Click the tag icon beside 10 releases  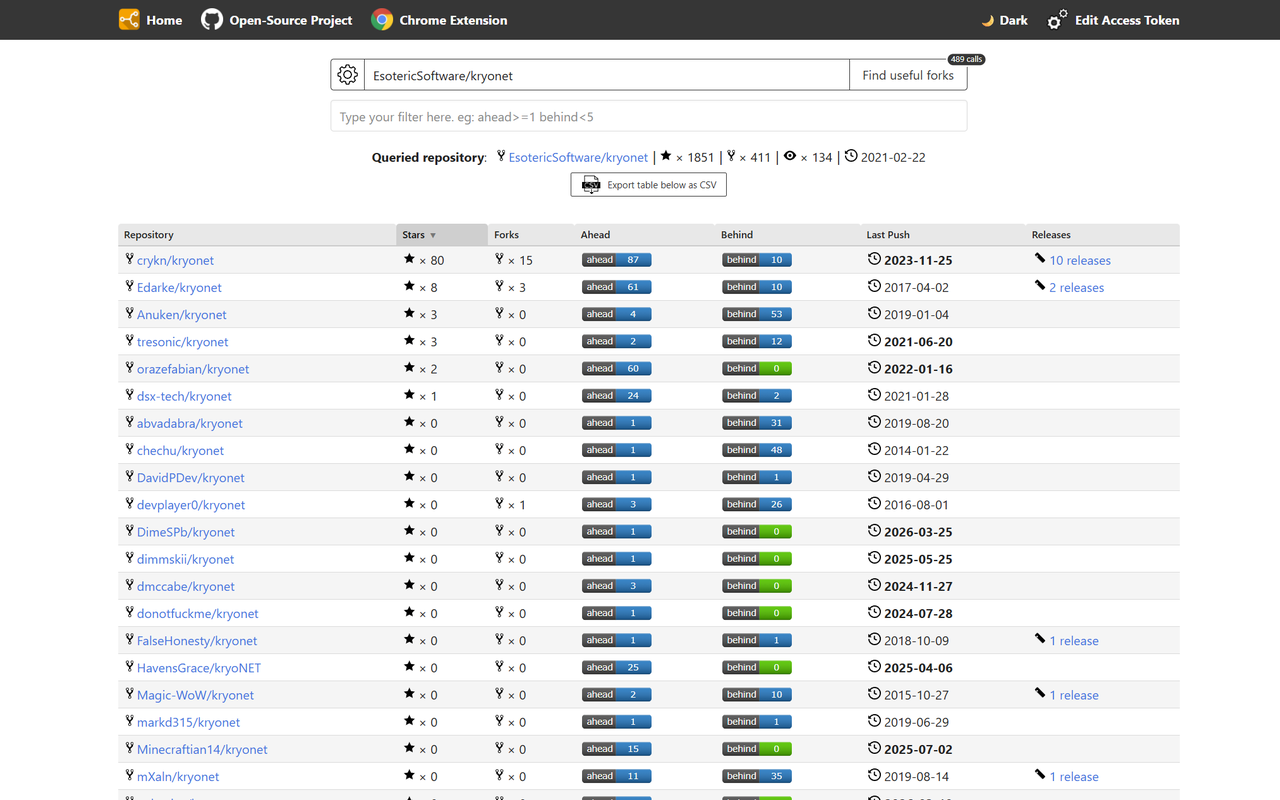point(1040,259)
